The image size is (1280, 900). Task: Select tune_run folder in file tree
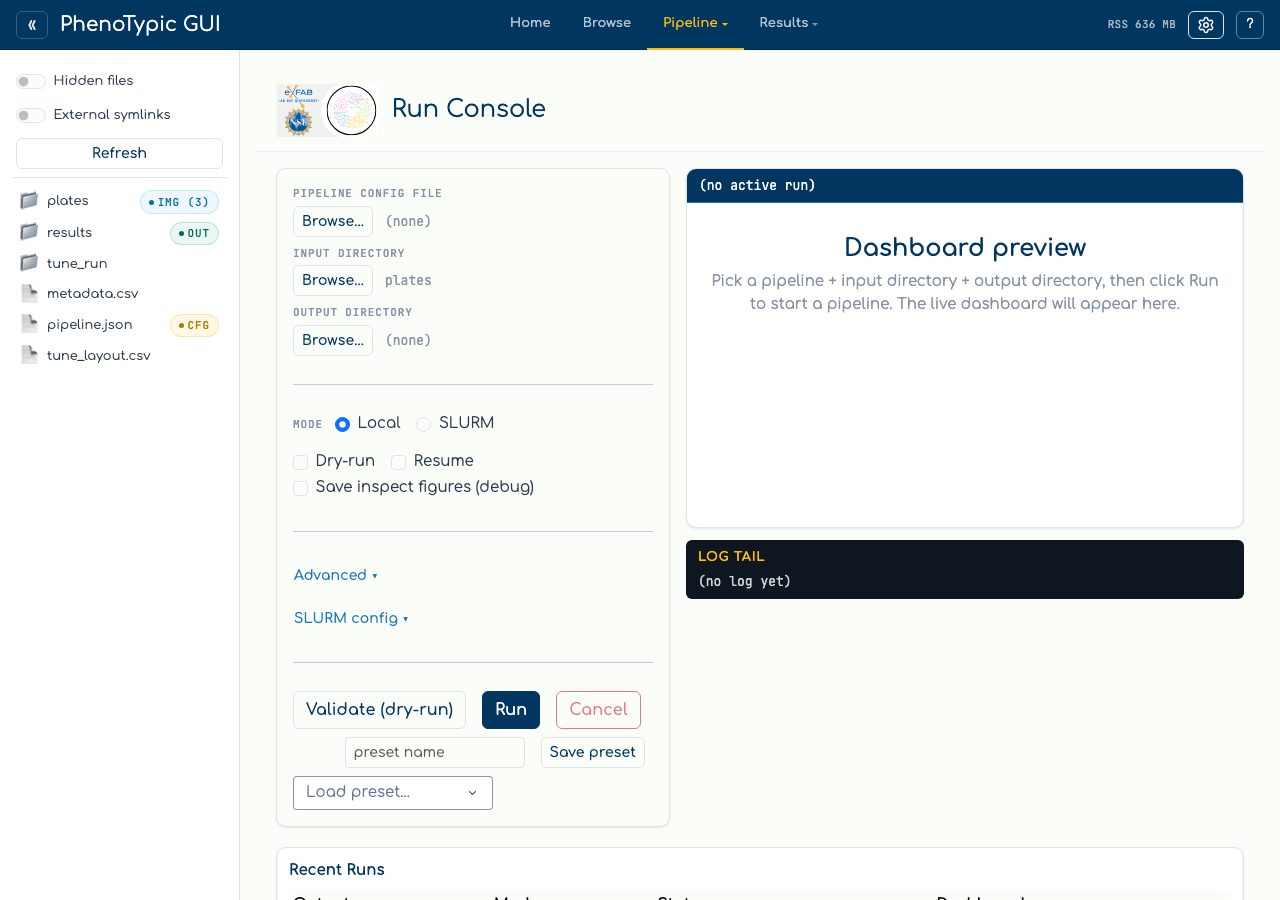[x=77, y=263]
